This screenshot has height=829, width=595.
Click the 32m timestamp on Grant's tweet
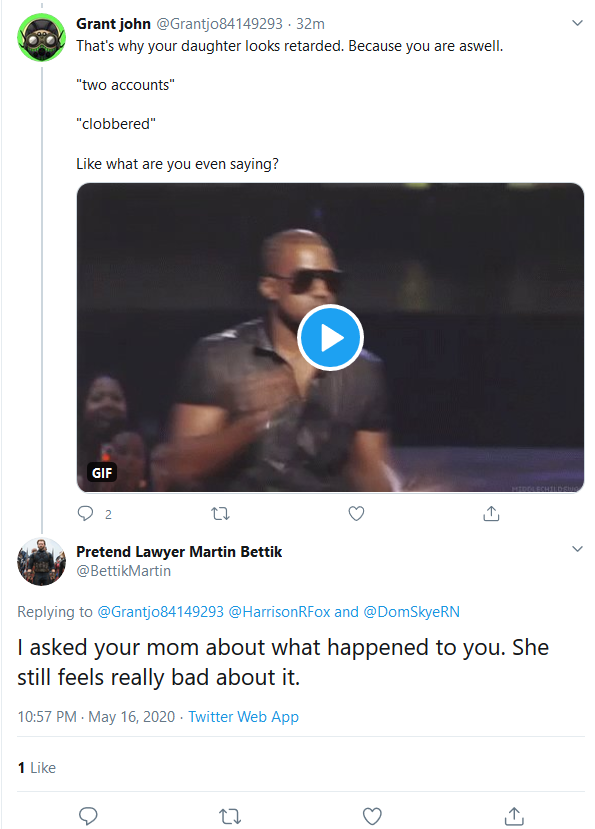click(310, 24)
